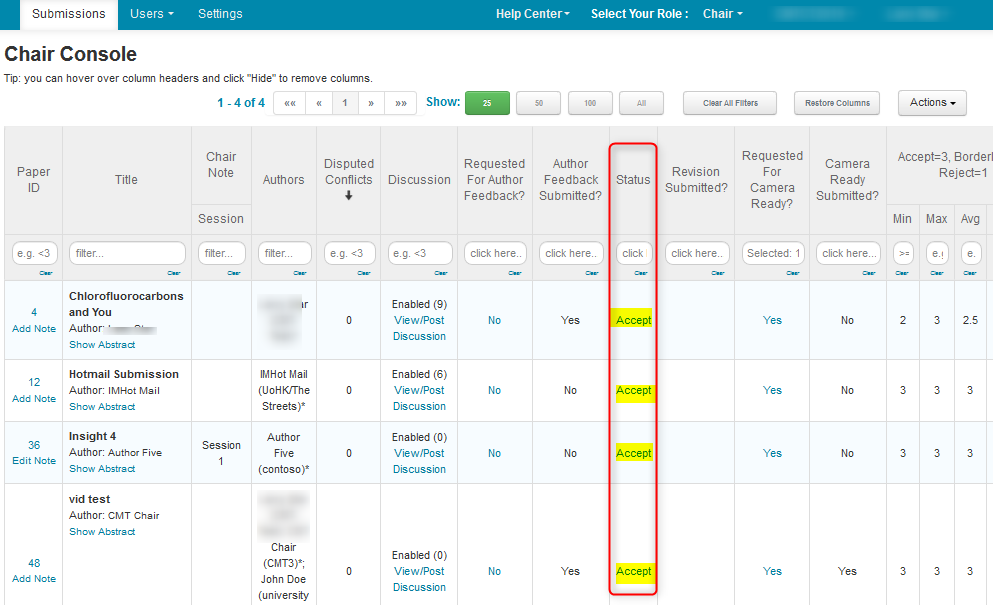Show 50 submissions per page
The width and height of the screenshot is (993, 605).
[x=539, y=103]
